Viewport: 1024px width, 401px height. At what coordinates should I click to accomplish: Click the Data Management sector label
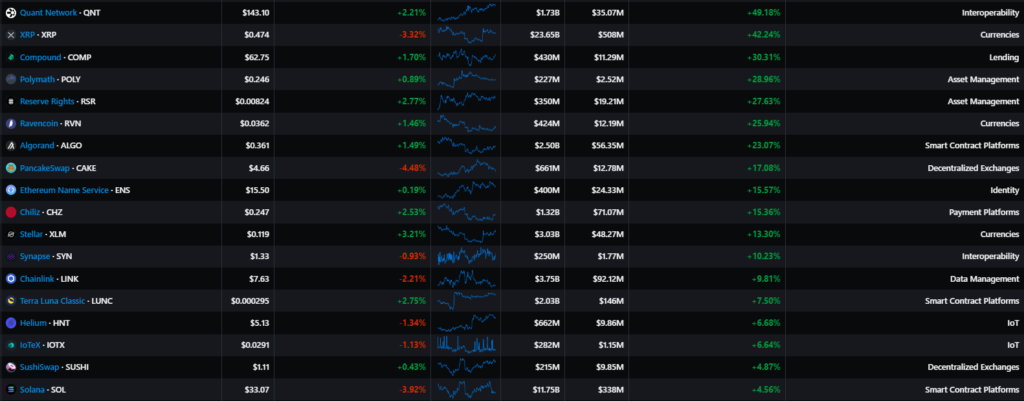pos(987,278)
